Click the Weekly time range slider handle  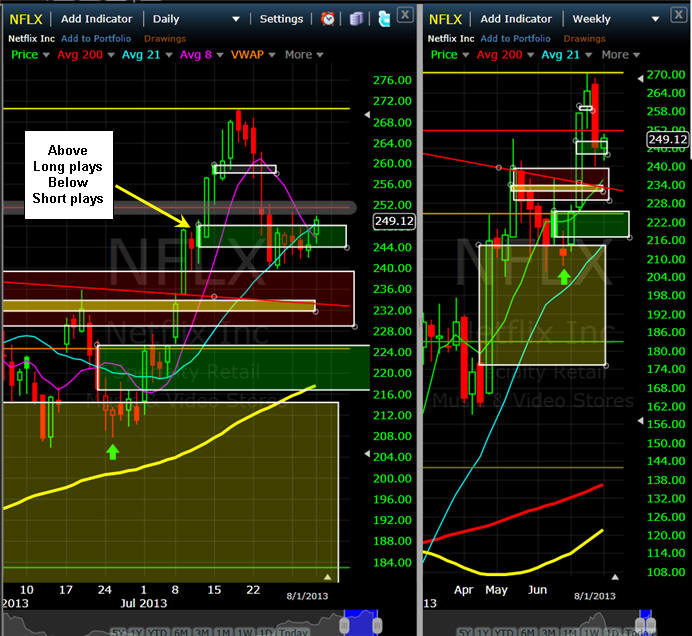pos(646,625)
